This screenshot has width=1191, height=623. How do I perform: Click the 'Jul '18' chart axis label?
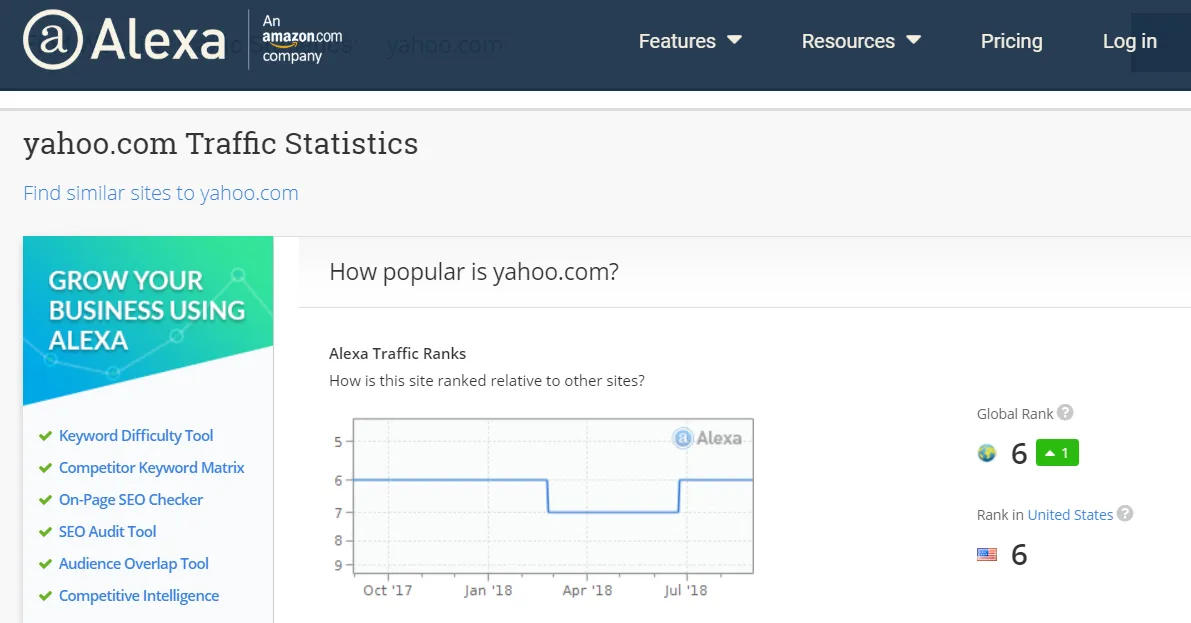685,590
